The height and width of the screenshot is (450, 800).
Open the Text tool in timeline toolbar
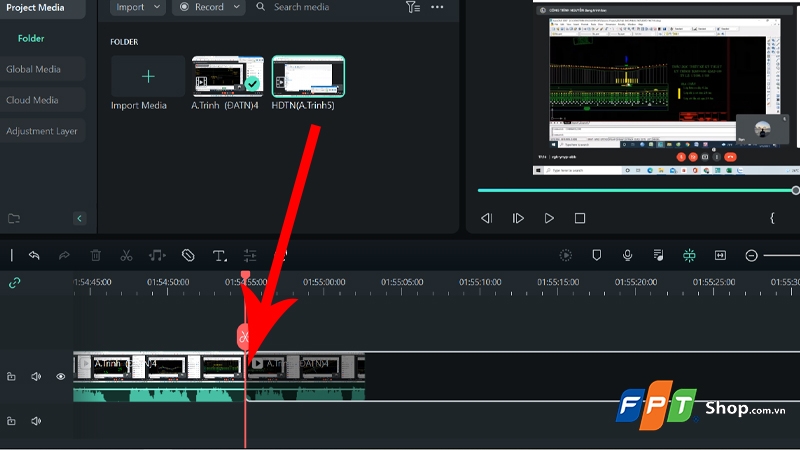tap(219, 256)
